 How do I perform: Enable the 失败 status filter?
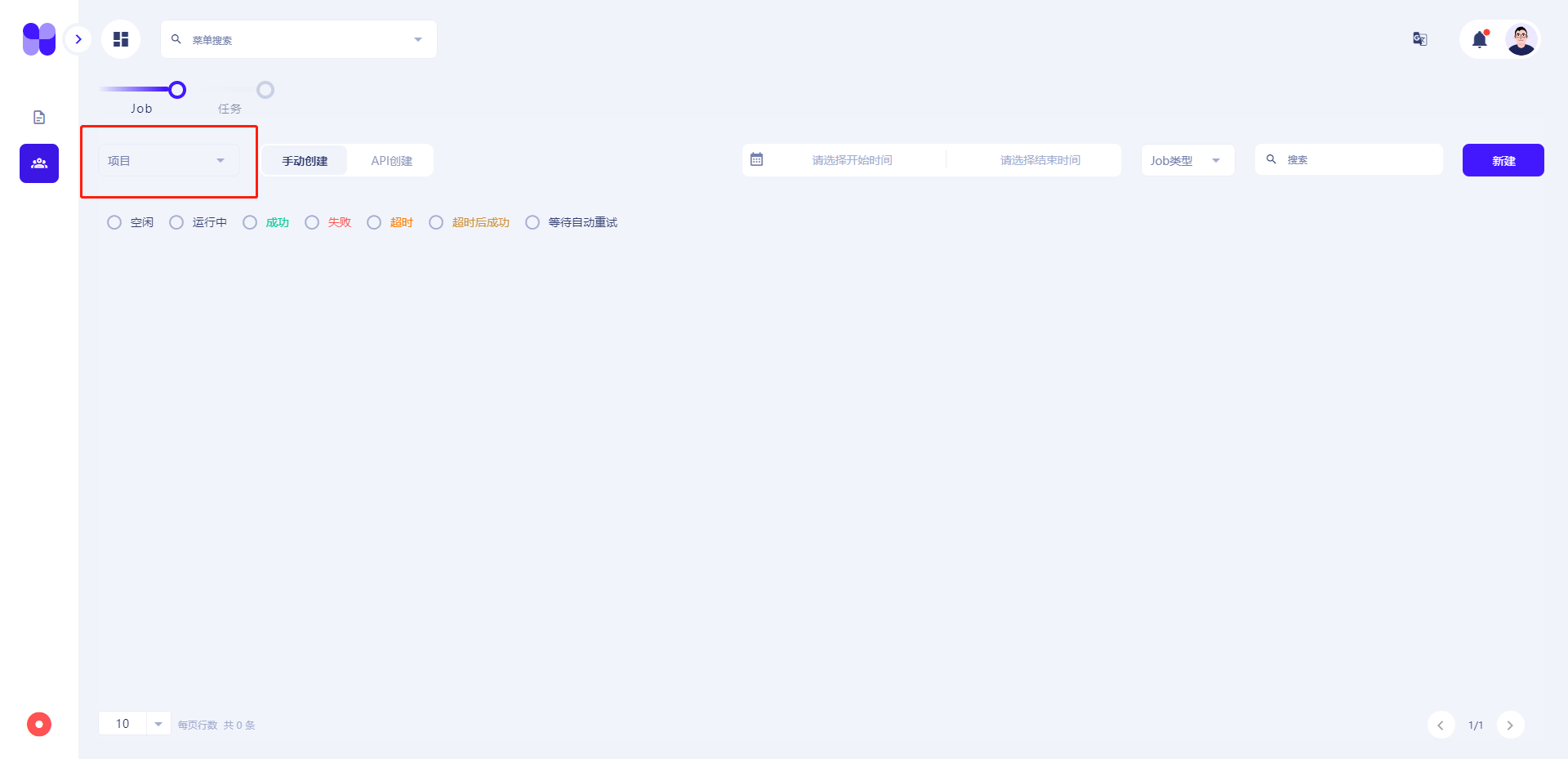[x=312, y=221]
